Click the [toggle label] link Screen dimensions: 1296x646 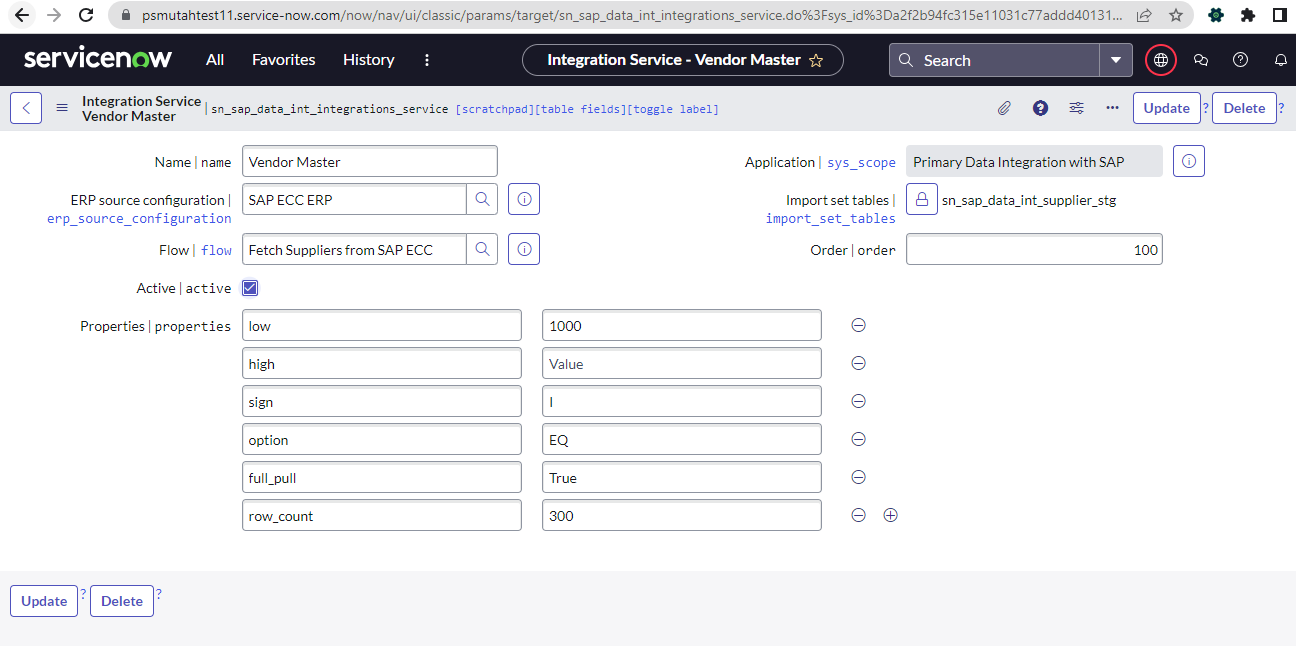click(x=673, y=109)
